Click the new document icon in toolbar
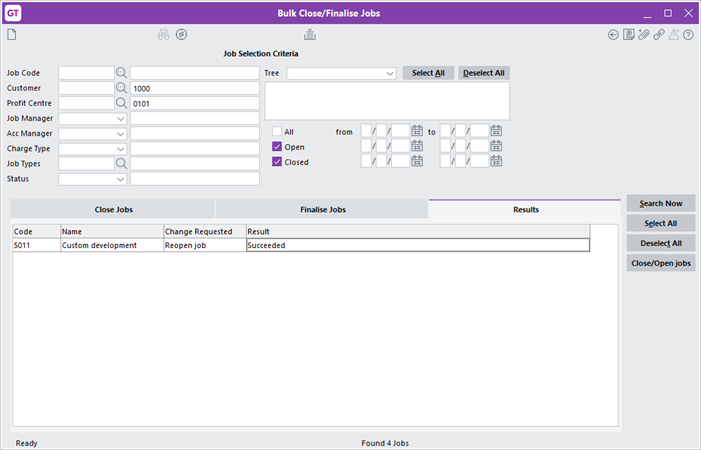 point(12,35)
